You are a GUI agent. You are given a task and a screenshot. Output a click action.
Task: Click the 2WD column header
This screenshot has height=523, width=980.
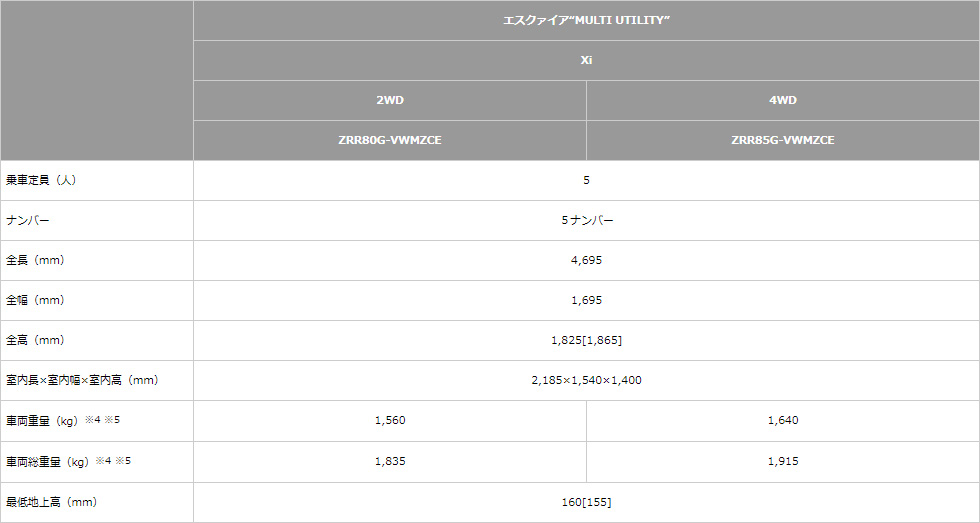390,100
